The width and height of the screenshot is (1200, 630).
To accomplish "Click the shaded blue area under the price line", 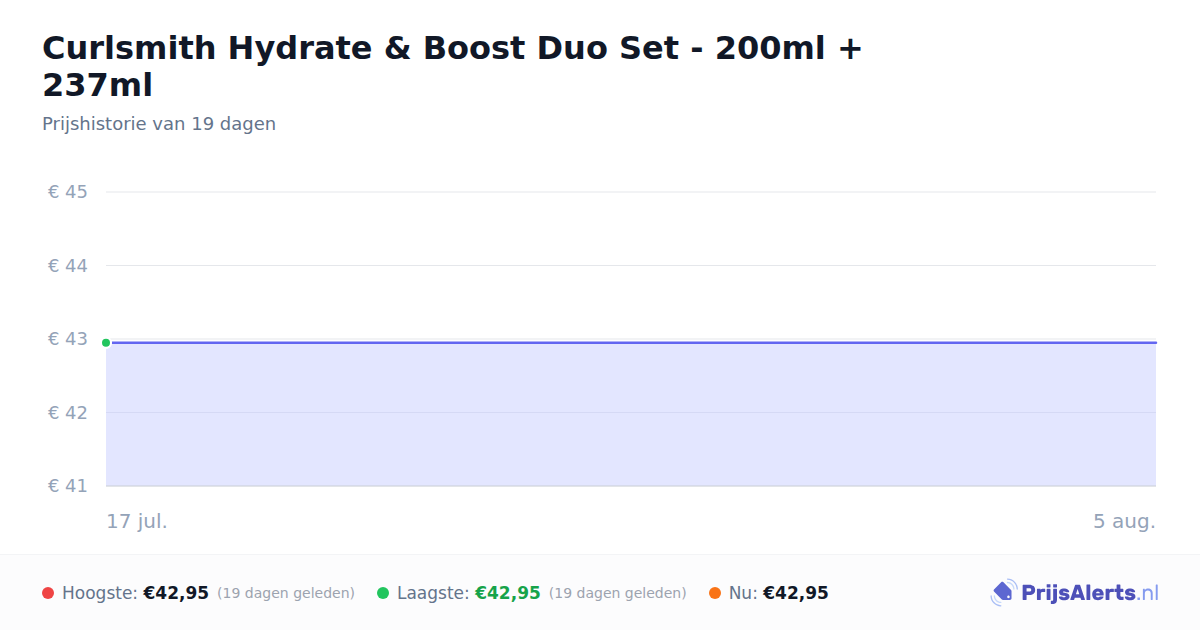I will [x=631, y=415].
